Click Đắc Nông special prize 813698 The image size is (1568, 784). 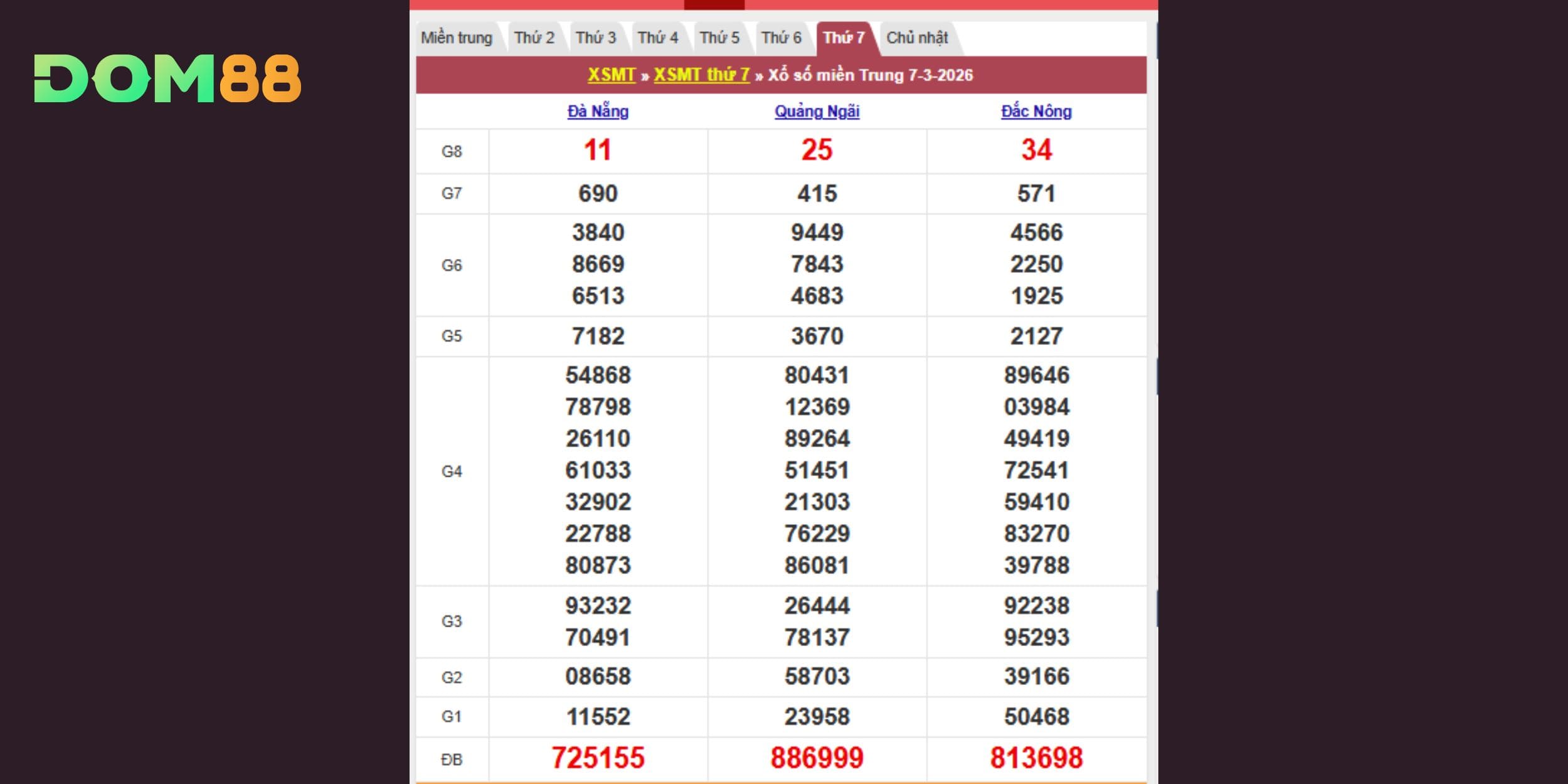coord(1036,758)
